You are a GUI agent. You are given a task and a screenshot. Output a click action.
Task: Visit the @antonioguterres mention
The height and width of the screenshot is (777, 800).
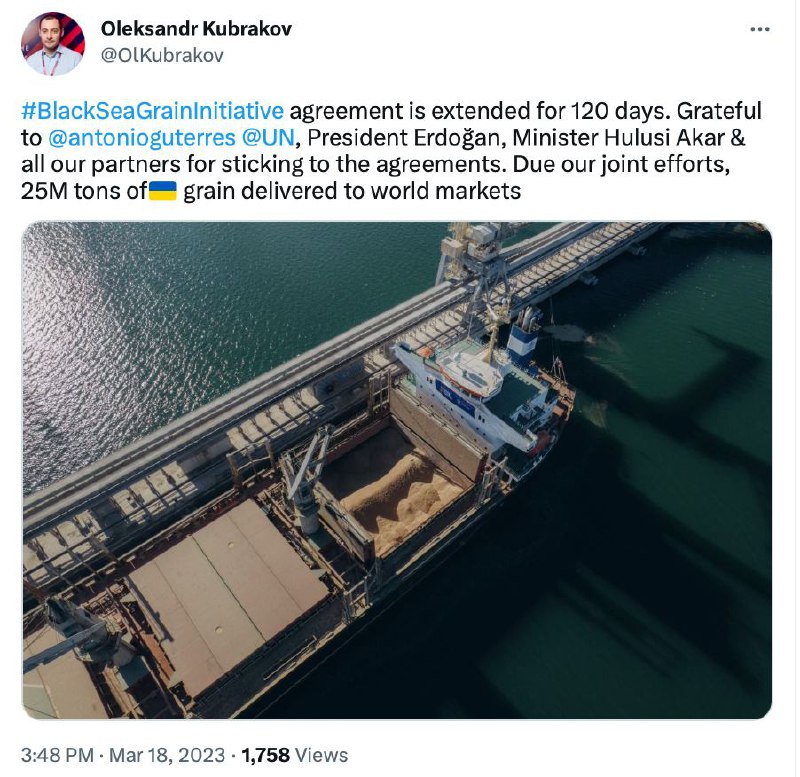point(142,138)
